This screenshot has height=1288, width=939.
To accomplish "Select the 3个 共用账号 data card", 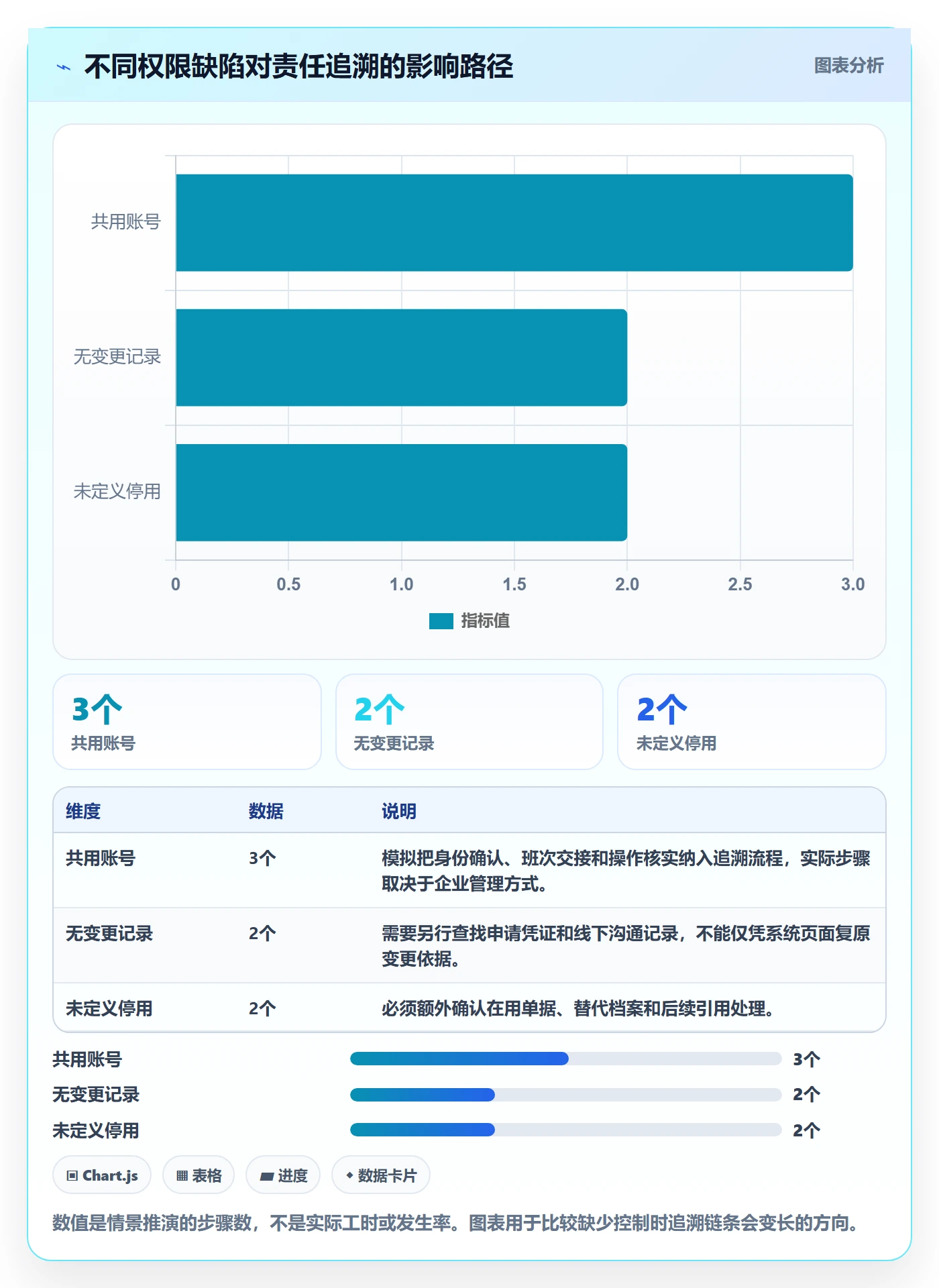I will (187, 722).
